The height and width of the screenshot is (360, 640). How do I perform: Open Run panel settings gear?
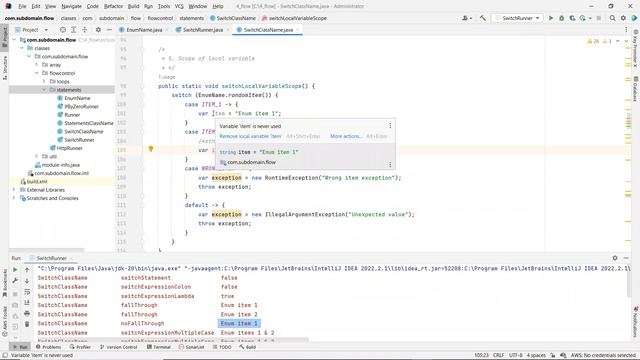(x=615, y=258)
